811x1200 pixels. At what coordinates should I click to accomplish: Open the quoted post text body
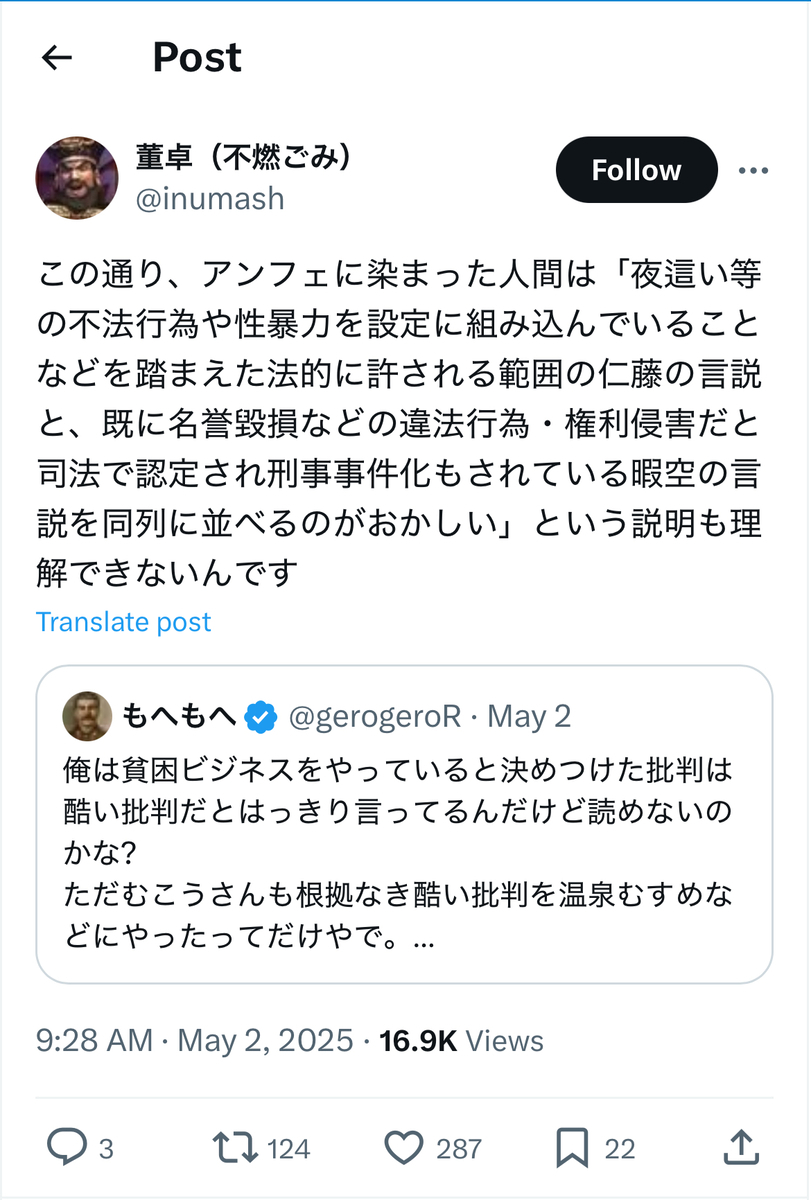pos(397,856)
